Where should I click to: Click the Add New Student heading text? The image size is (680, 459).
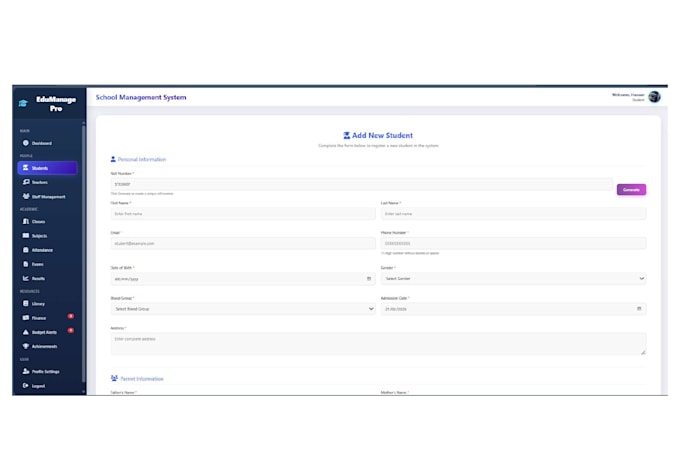[x=382, y=135]
